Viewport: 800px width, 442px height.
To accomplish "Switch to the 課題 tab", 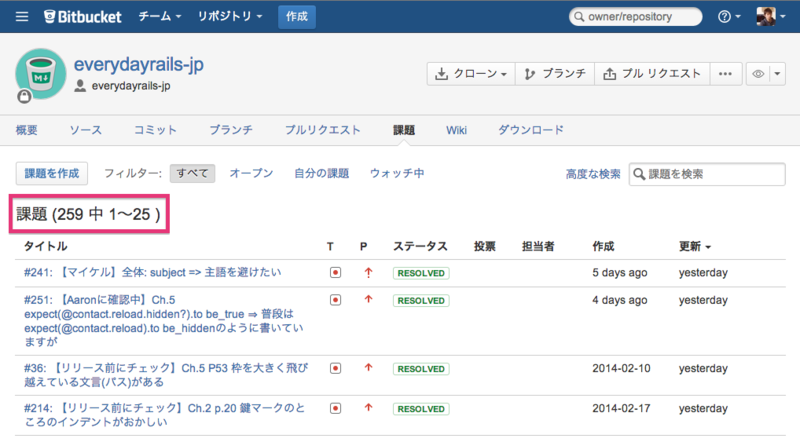I will point(404,130).
